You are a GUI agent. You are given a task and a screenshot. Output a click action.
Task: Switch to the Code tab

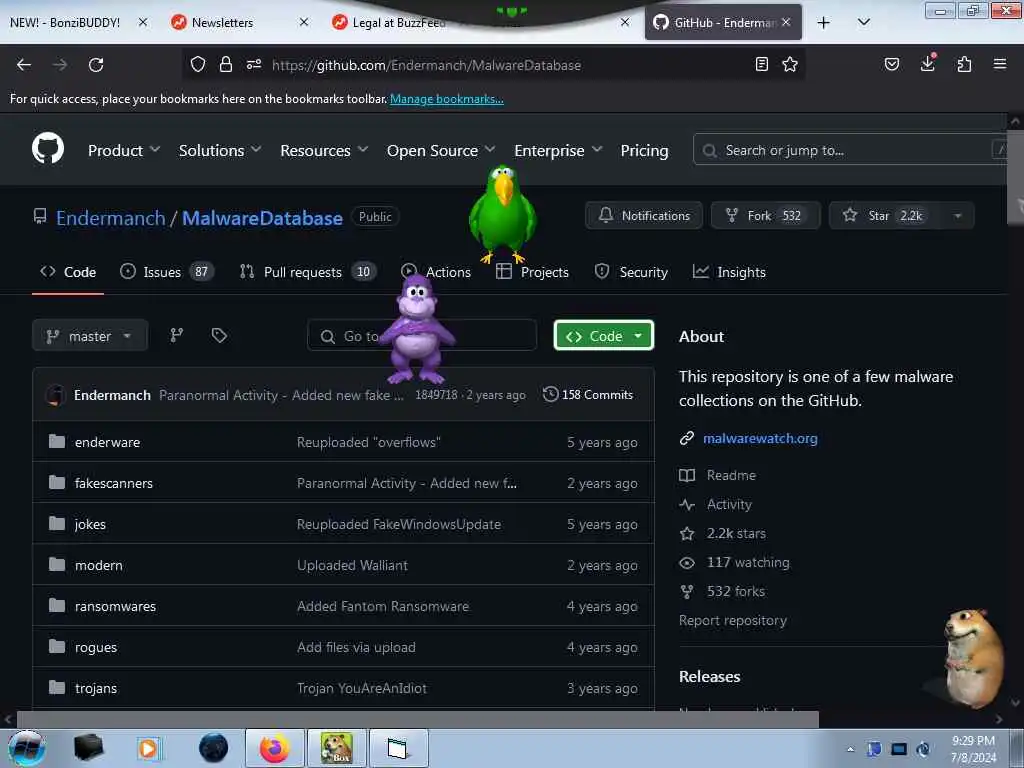pyautogui.click(x=68, y=272)
